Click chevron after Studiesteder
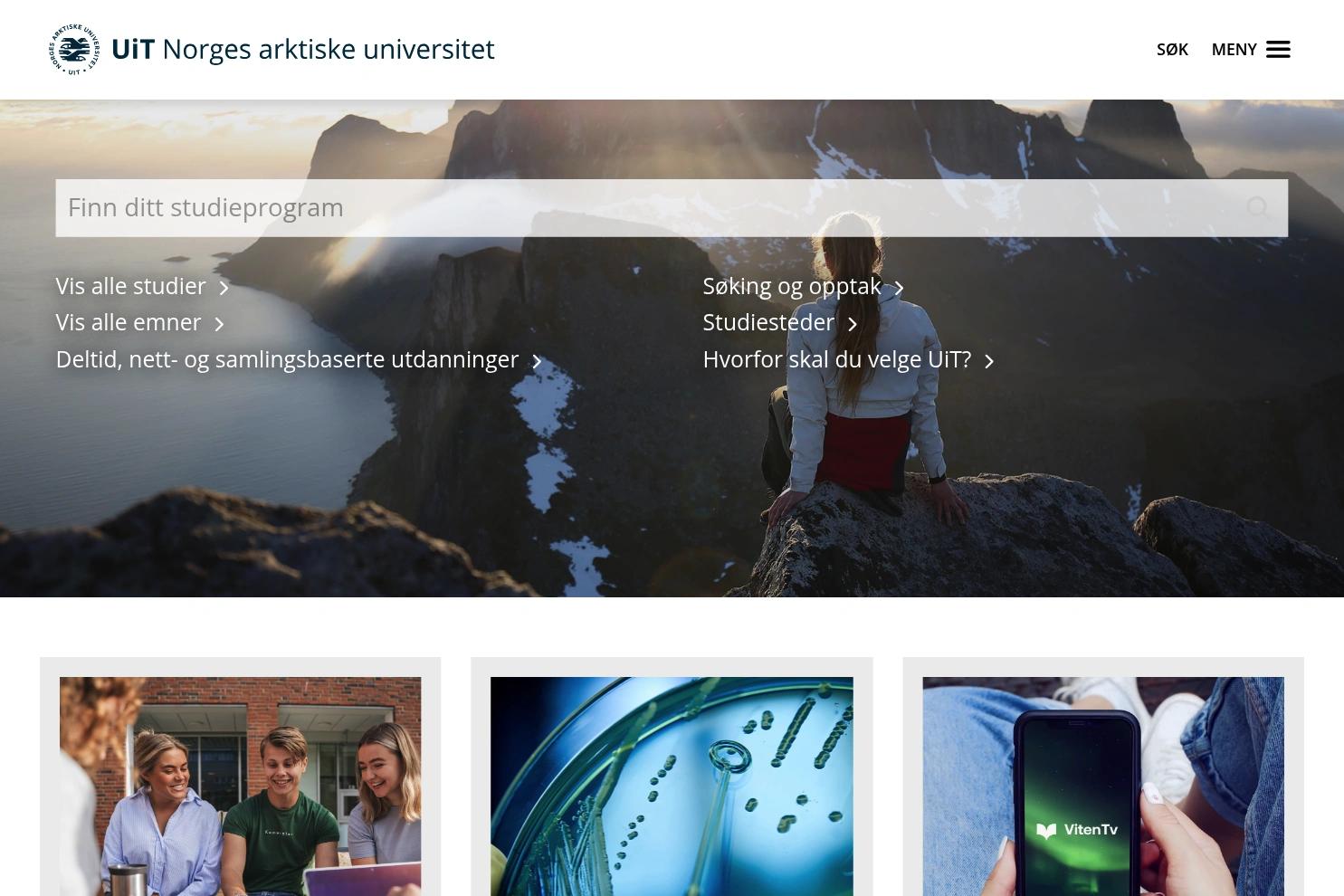 pyautogui.click(x=852, y=324)
